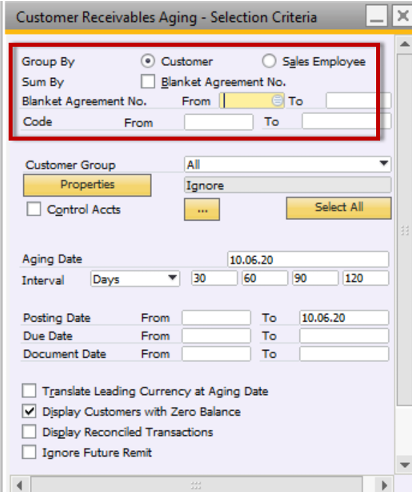Click the Select All button
412x492 pixels.
tap(339, 208)
